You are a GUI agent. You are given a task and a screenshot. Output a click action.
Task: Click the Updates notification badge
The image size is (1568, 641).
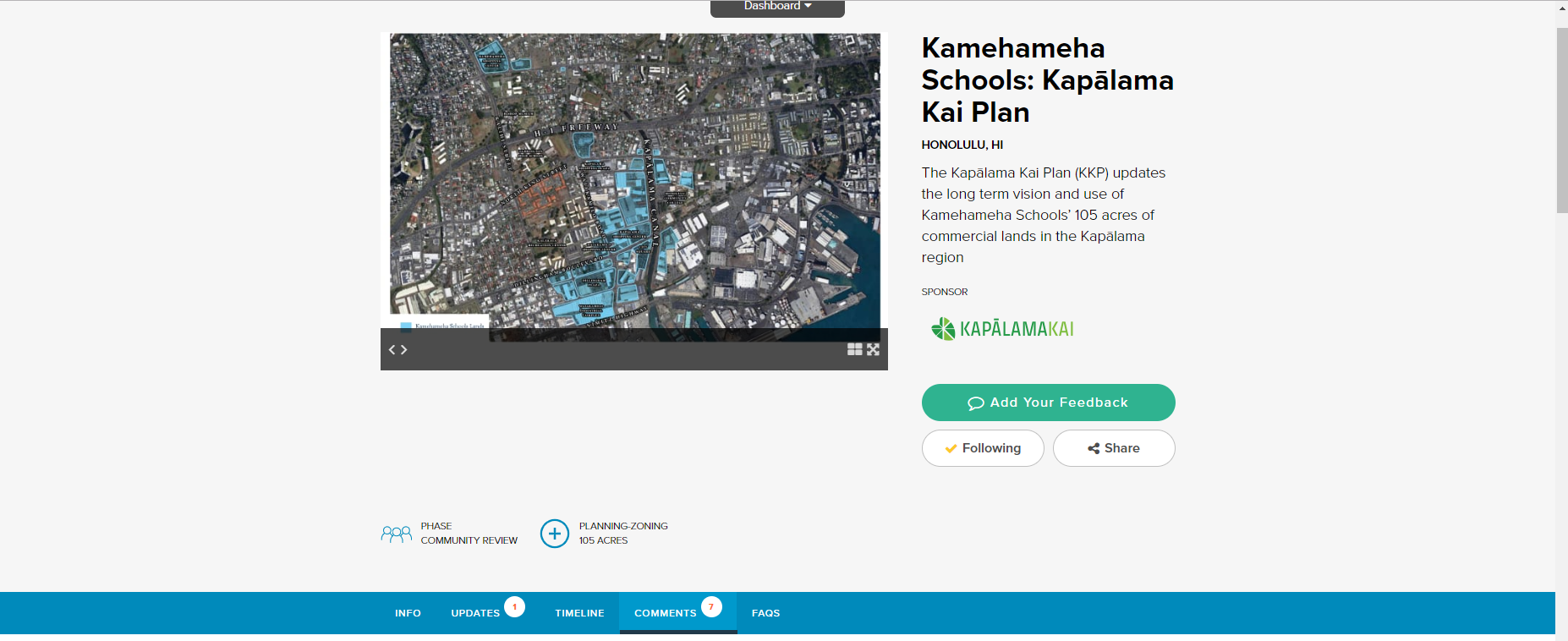pos(515,607)
